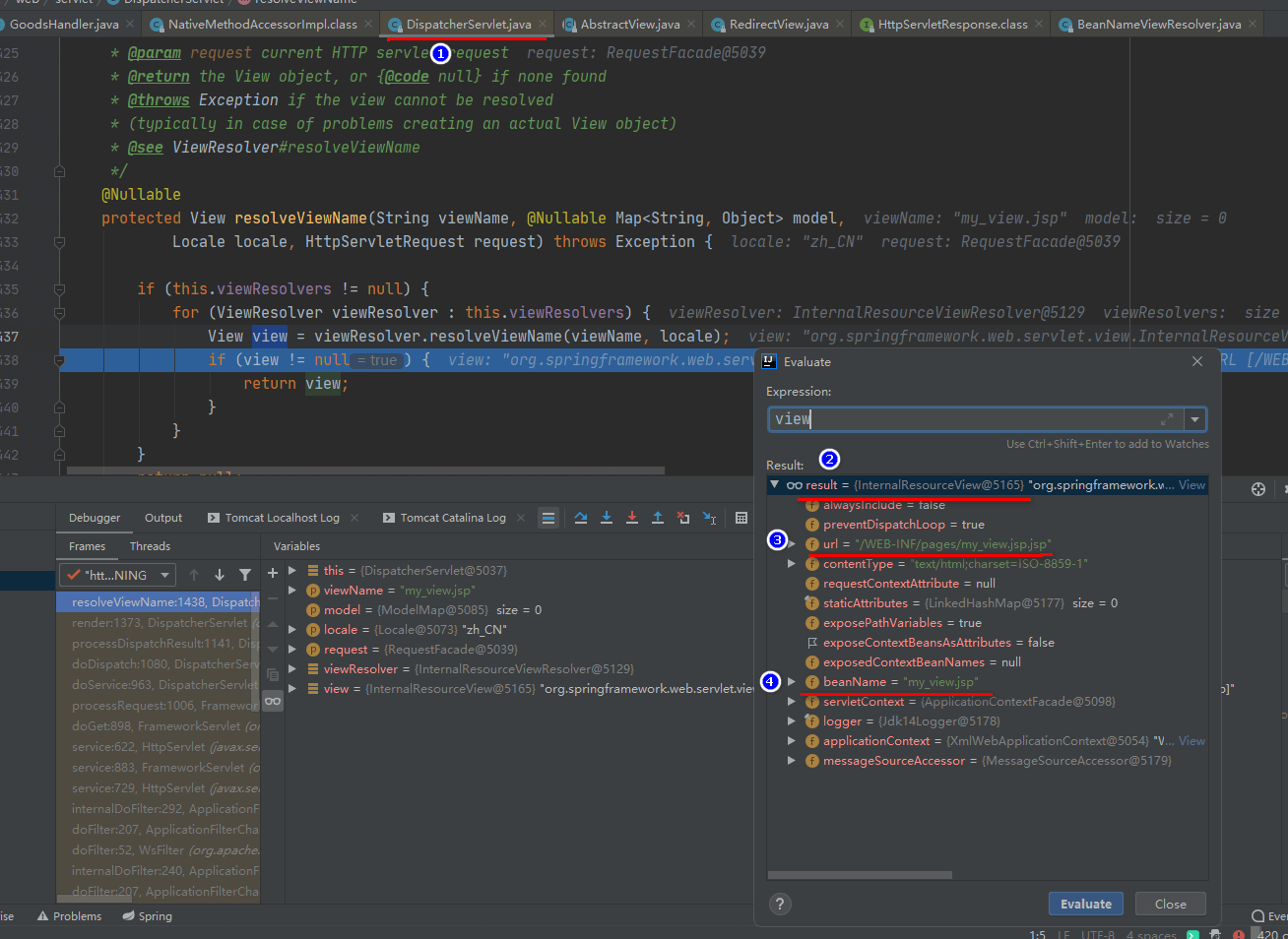
Task: Switch to BeanNameViewResolver.java tab
Action: coord(1159,24)
